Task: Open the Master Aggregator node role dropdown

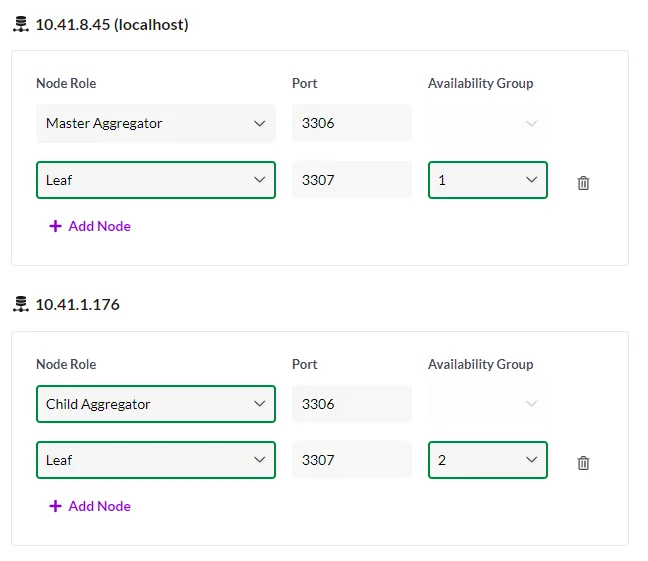Action: tap(156, 123)
